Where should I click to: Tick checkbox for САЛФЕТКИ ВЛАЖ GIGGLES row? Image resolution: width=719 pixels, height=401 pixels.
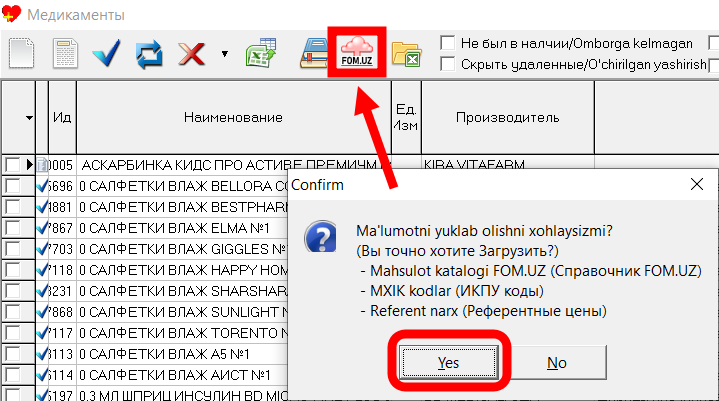tap(13, 249)
